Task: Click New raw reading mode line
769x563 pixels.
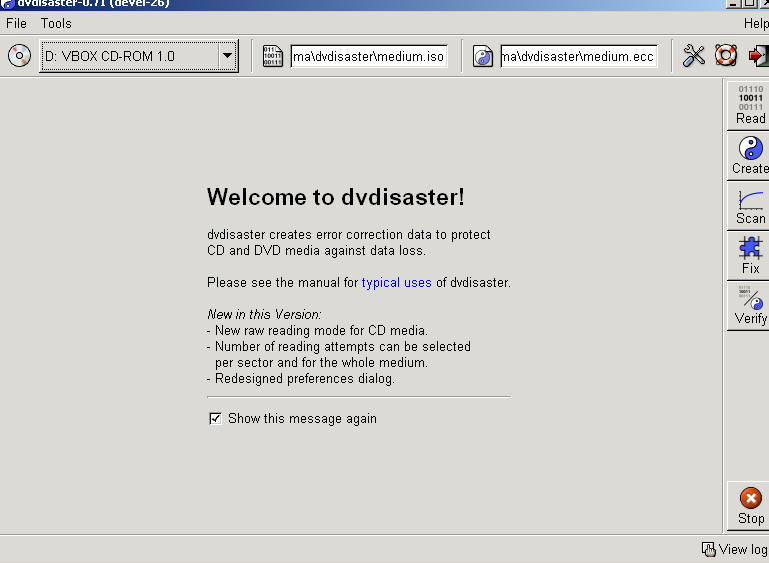Action: [x=317, y=331]
